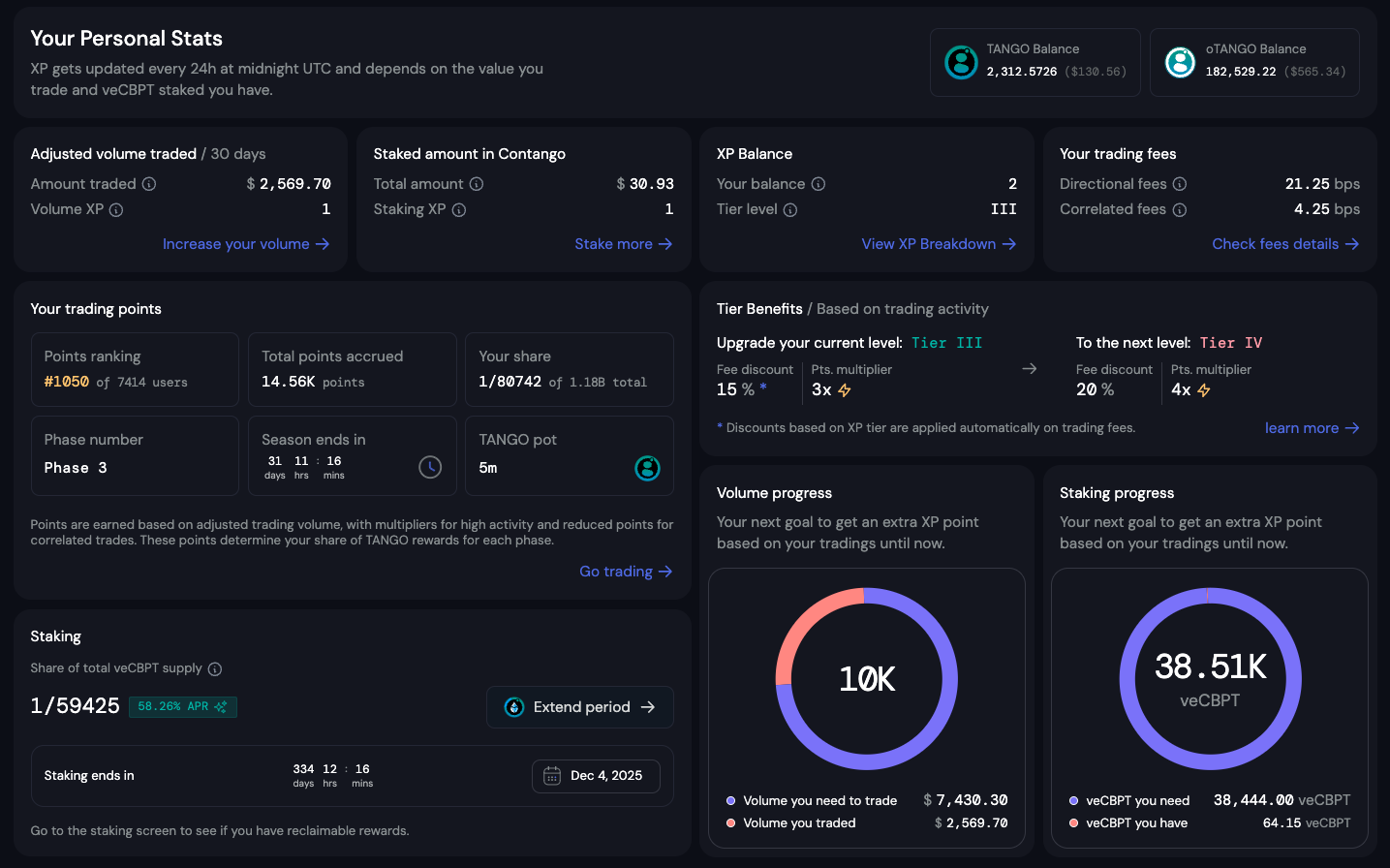This screenshot has height=868, width=1390.
Task: Open the Dec 4, 2025 date picker
Action: pos(596,776)
